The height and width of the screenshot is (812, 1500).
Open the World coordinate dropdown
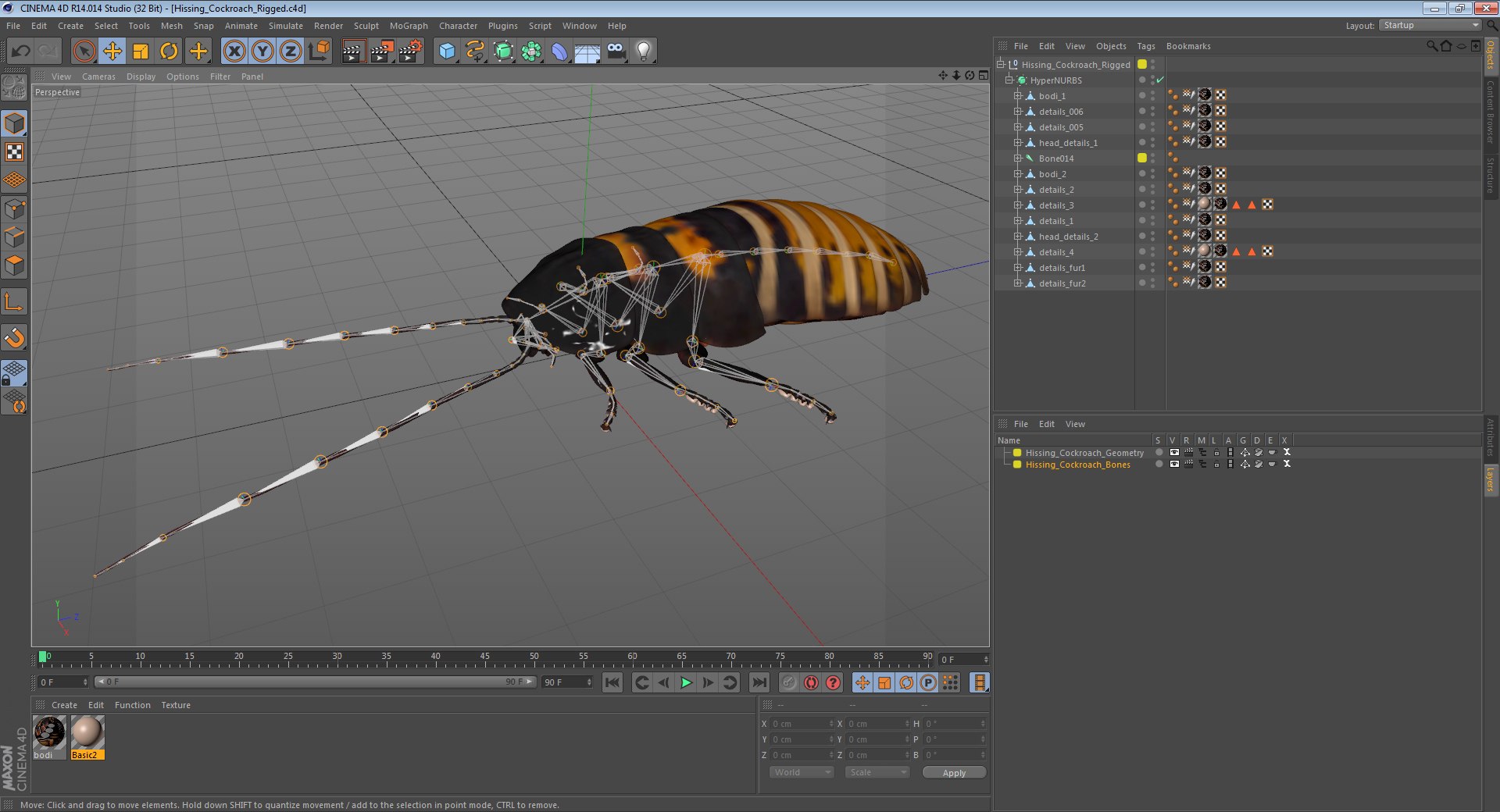pos(802,772)
